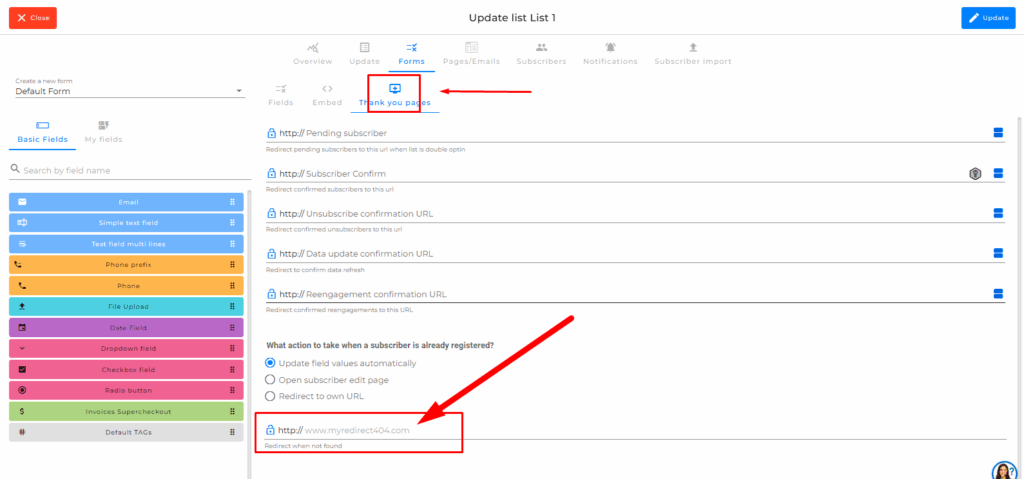Select Update field values automatically option

(270, 363)
